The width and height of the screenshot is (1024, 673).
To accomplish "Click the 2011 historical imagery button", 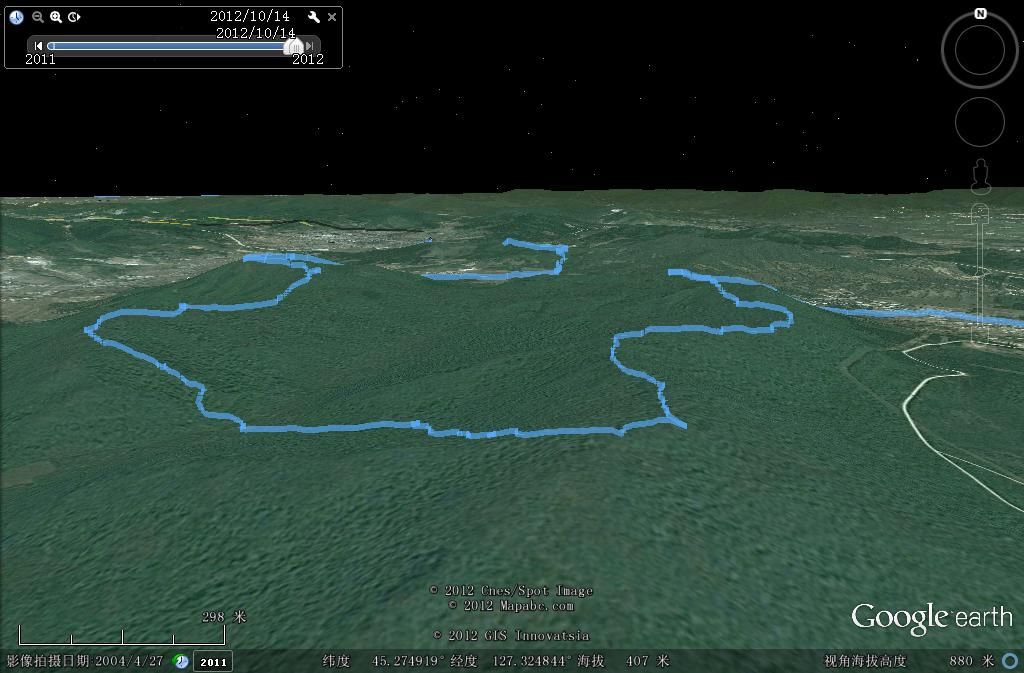I will tap(212, 661).
